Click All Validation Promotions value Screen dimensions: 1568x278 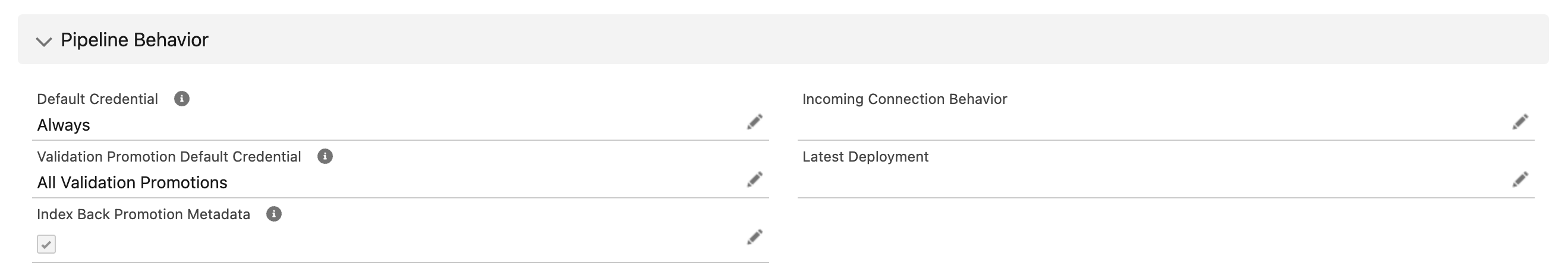click(x=132, y=183)
